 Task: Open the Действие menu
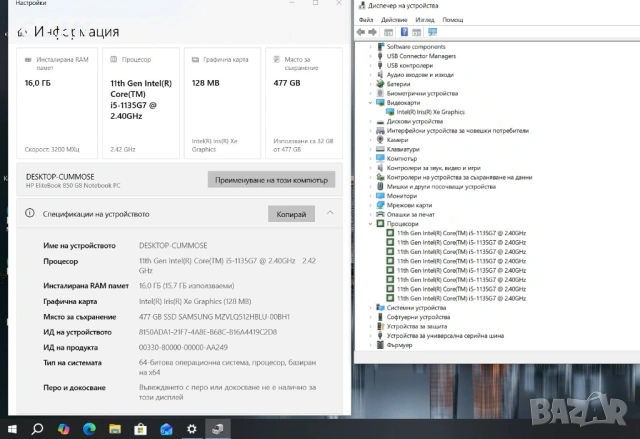394,20
